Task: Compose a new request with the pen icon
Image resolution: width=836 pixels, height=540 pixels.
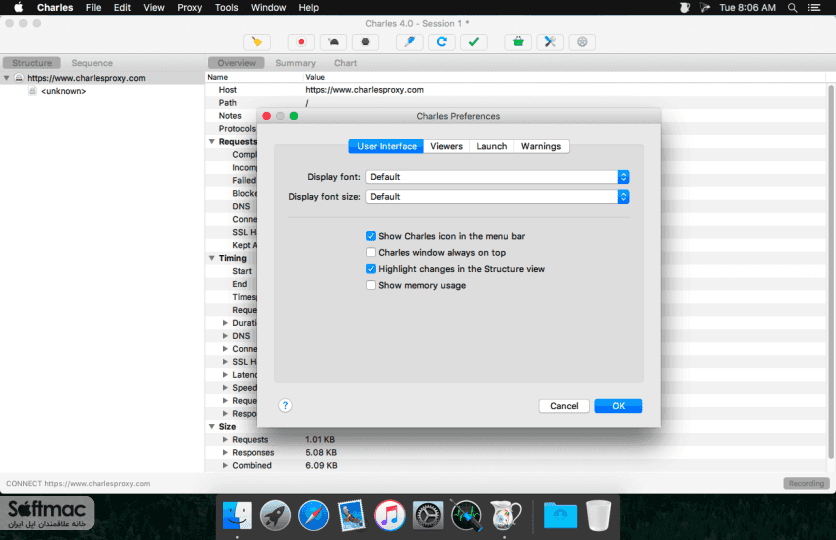Action: 409,42
